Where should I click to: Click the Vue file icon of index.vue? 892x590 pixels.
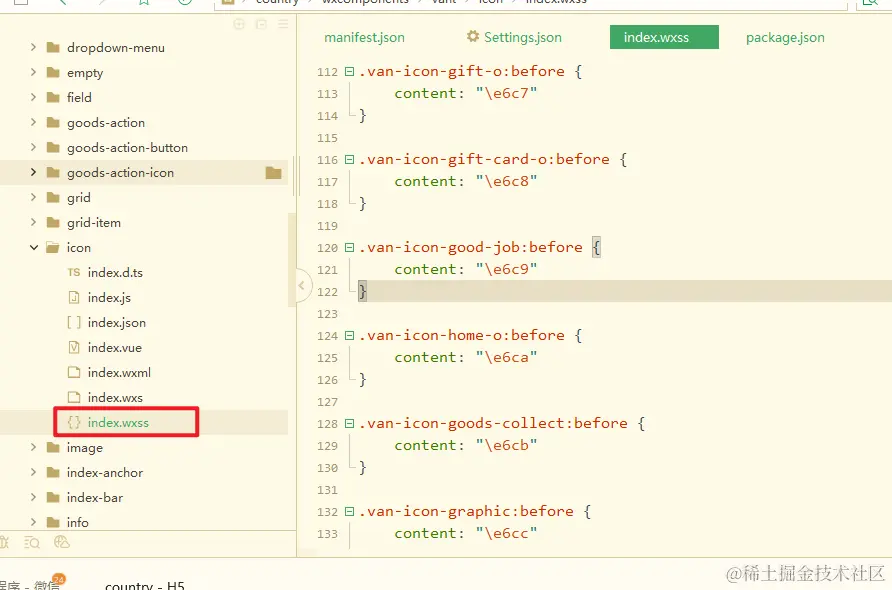(x=74, y=348)
